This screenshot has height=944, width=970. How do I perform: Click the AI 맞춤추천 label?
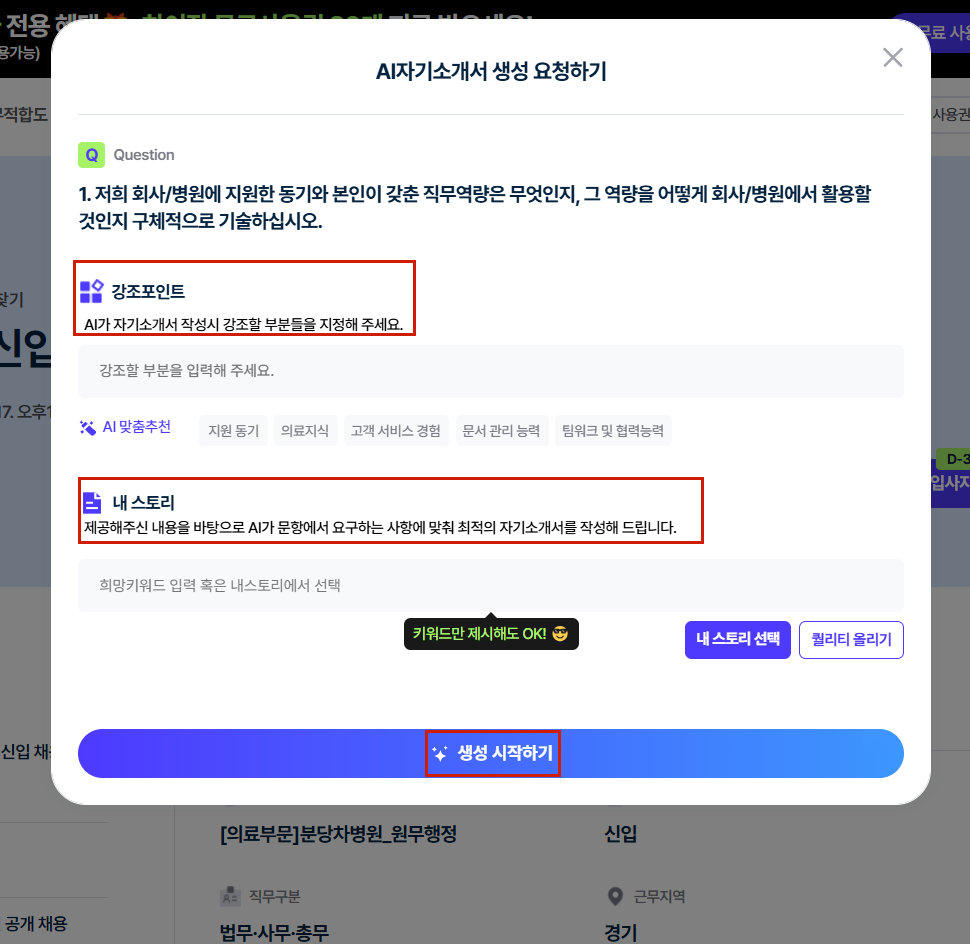click(136, 427)
